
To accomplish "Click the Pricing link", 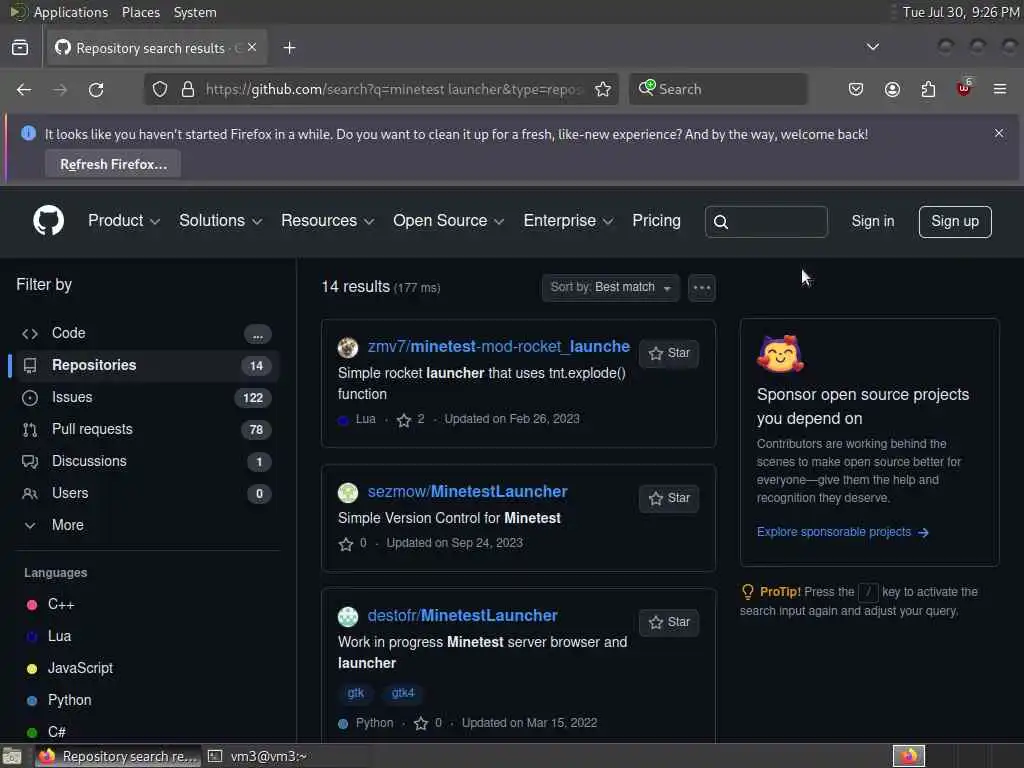I will (656, 221).
